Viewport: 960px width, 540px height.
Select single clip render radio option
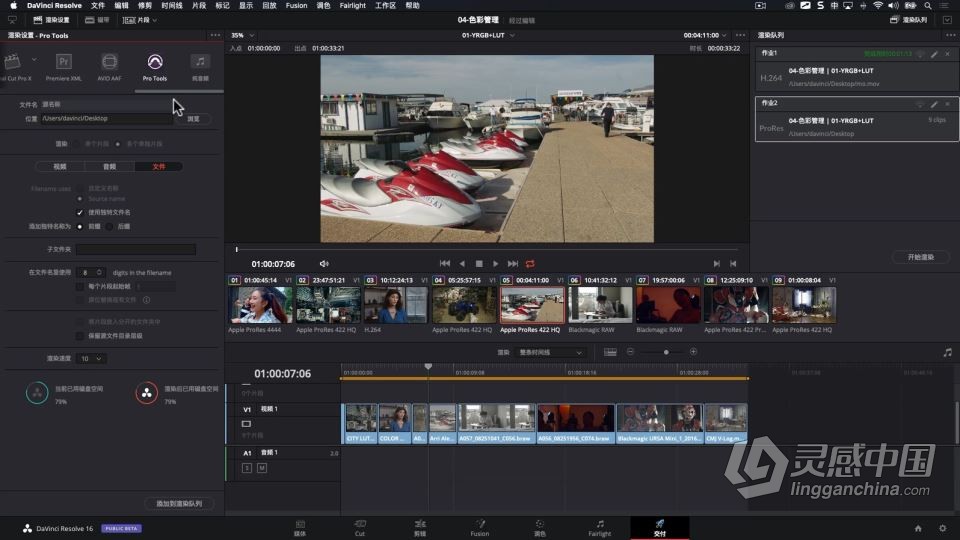coord(76,144)
